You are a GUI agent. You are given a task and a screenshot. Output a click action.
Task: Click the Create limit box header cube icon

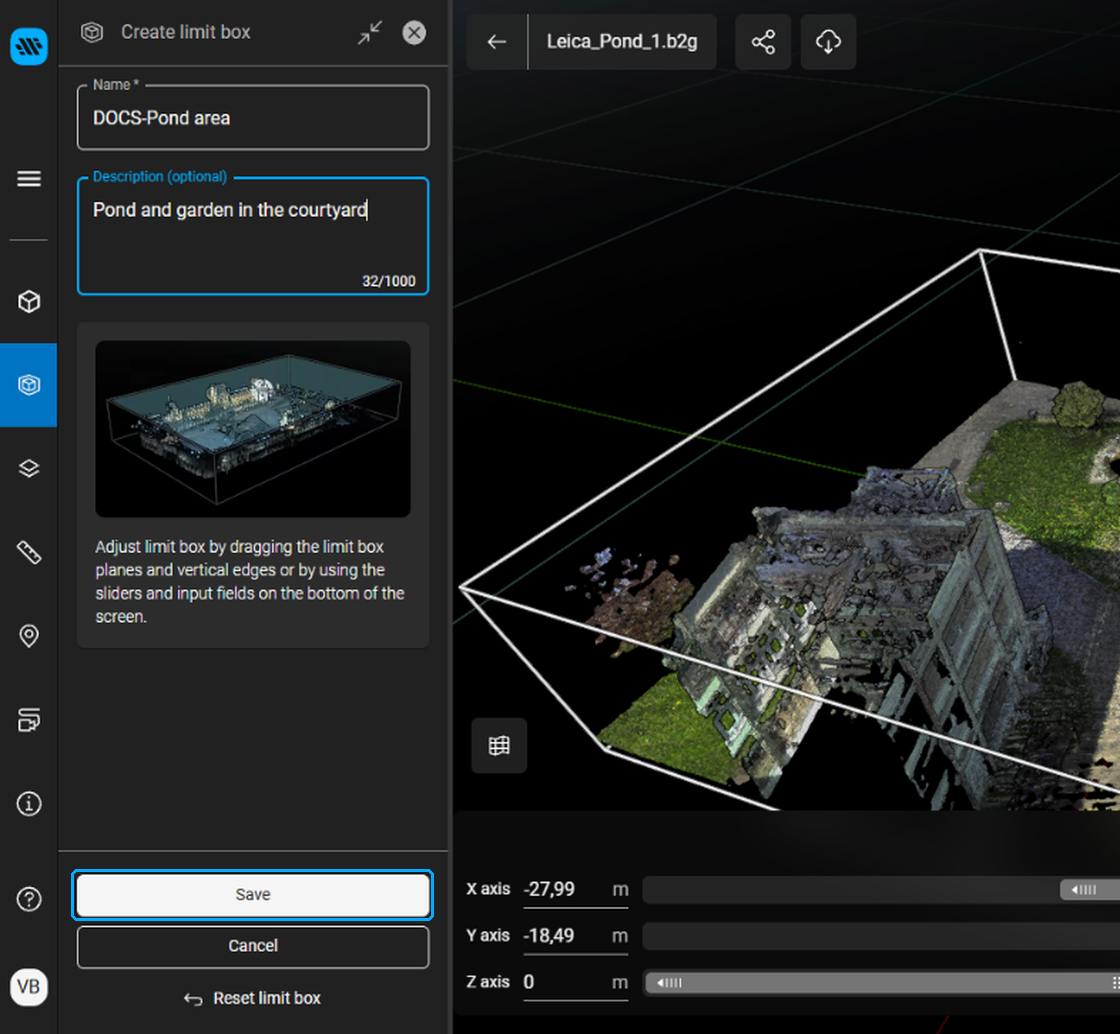pos(92,32)
